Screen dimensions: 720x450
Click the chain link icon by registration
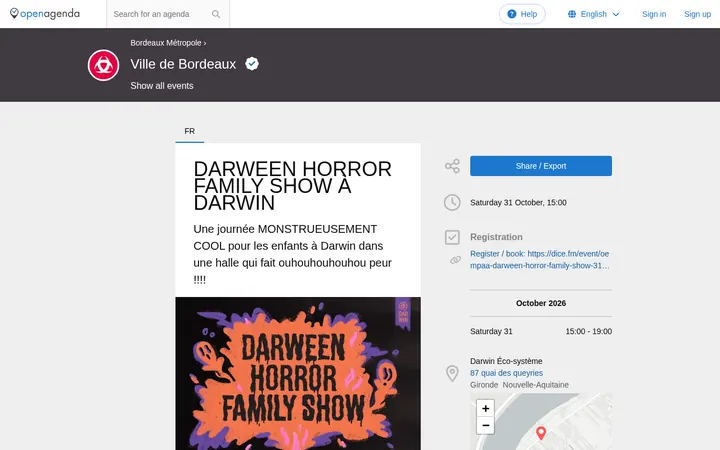click(455, 260)
